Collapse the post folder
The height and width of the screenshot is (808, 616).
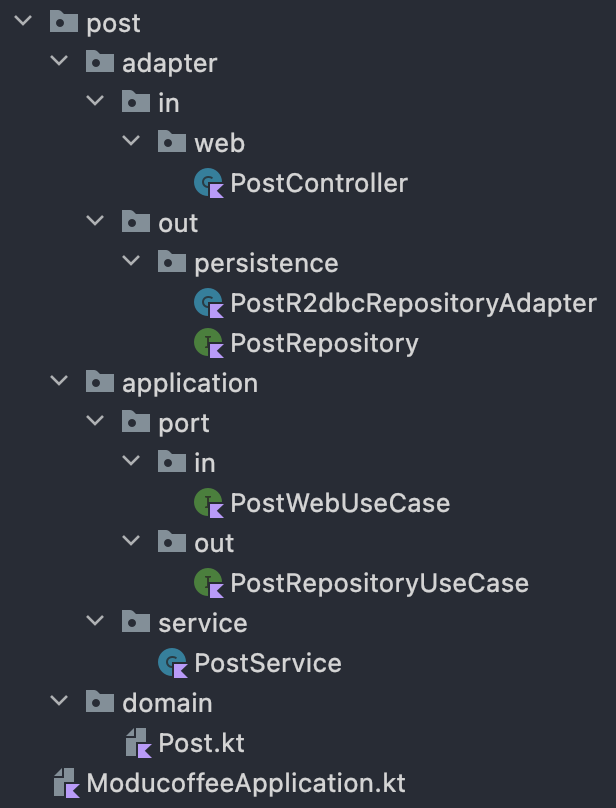[24, 23]
